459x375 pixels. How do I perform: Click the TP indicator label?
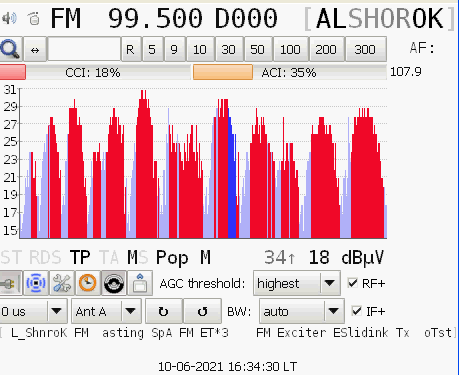pyautogui.click(x=80, y=257)
